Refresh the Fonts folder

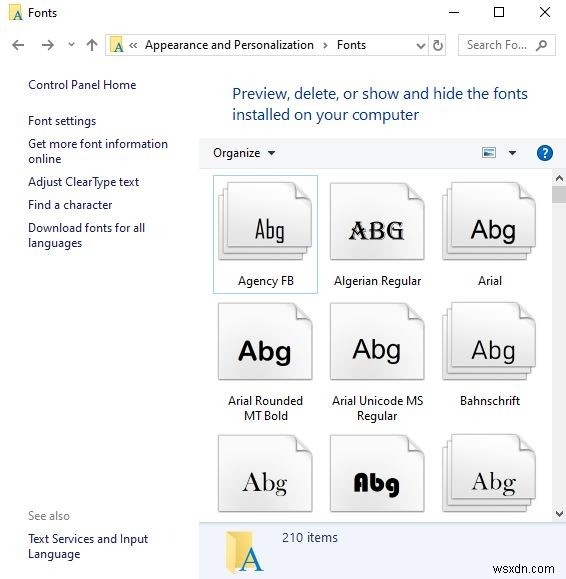tap(438, 45)
